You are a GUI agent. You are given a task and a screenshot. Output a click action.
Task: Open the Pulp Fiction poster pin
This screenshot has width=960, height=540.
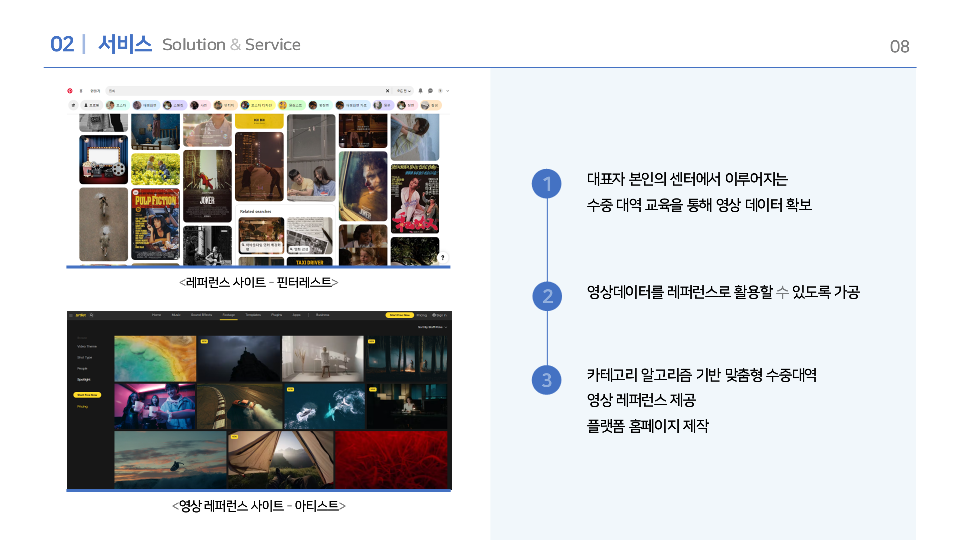point(156,224)
